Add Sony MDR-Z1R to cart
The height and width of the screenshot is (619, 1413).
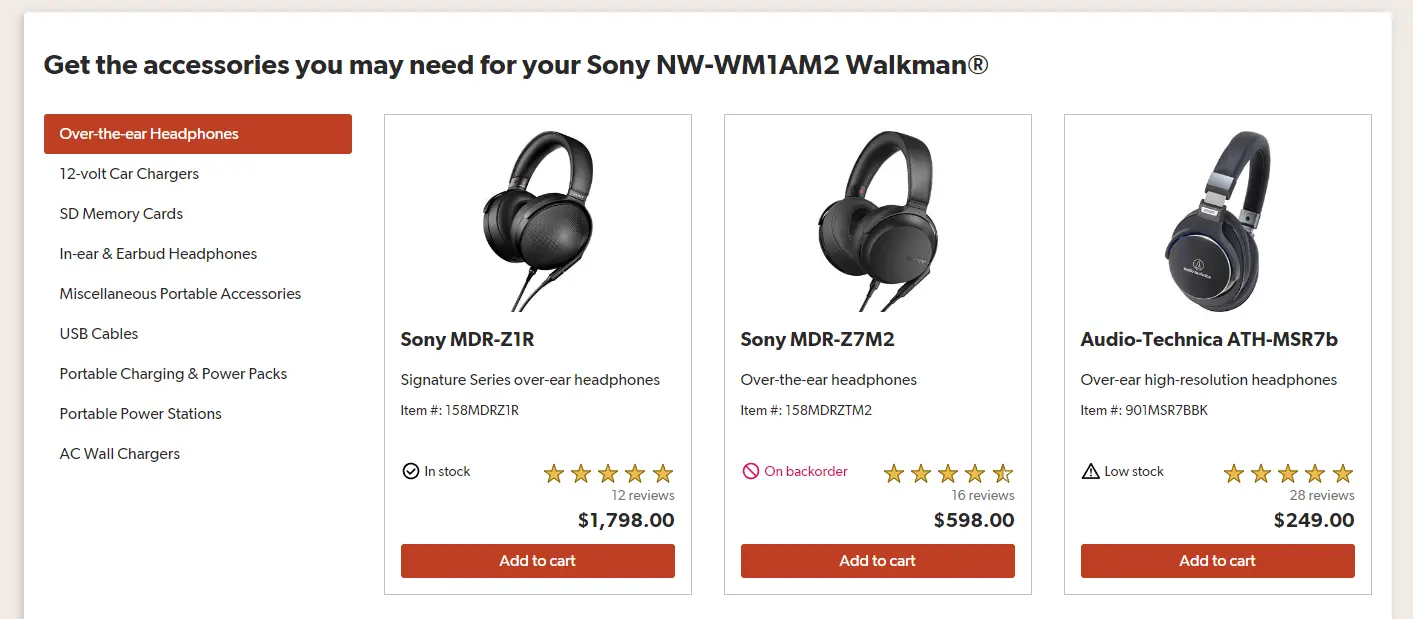click(538, 561)
